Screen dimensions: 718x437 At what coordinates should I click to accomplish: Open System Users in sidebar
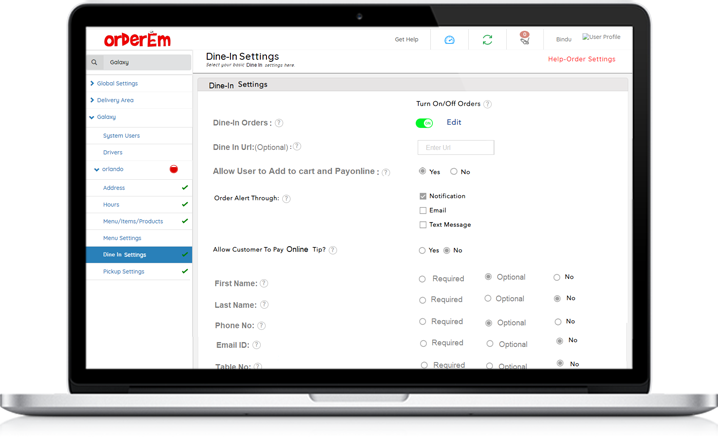[121, 136]
